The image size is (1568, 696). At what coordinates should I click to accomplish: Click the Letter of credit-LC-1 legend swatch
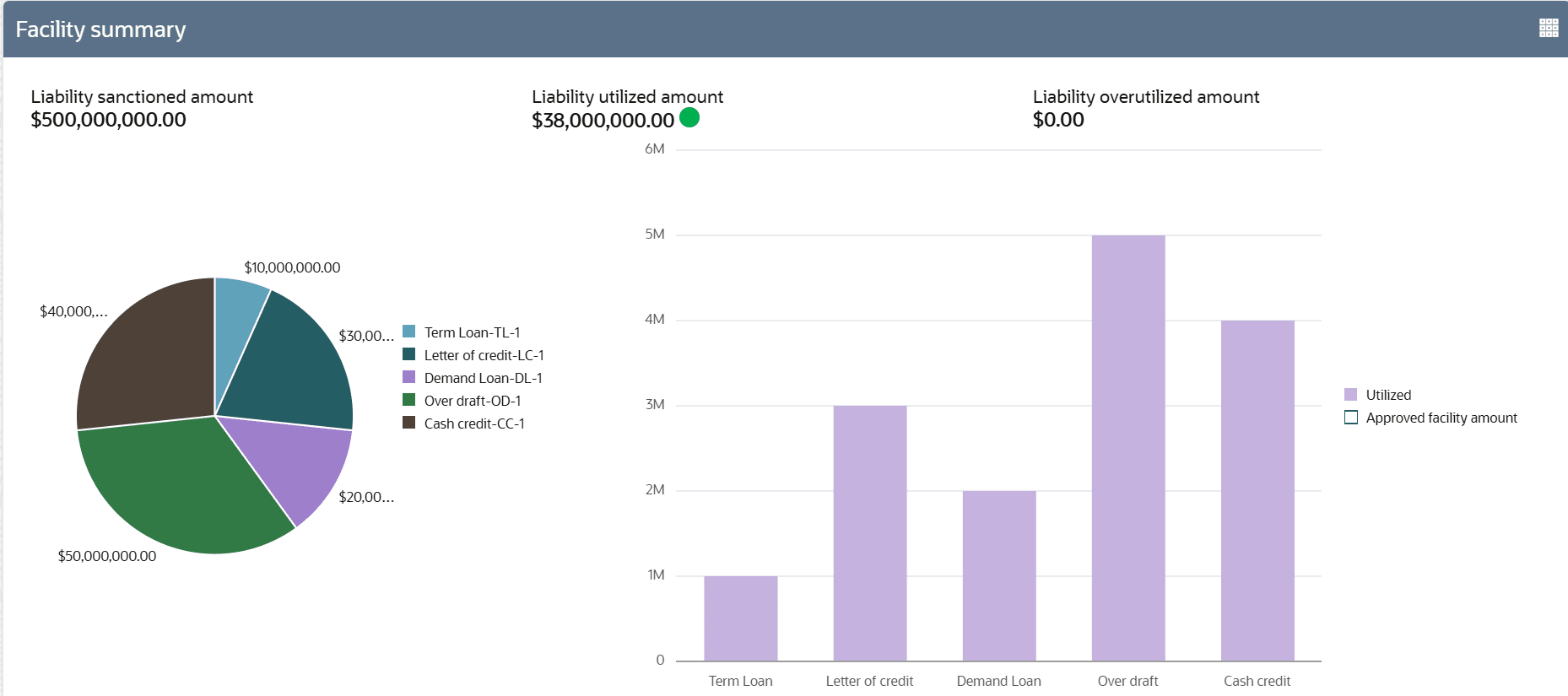[409, 354]
